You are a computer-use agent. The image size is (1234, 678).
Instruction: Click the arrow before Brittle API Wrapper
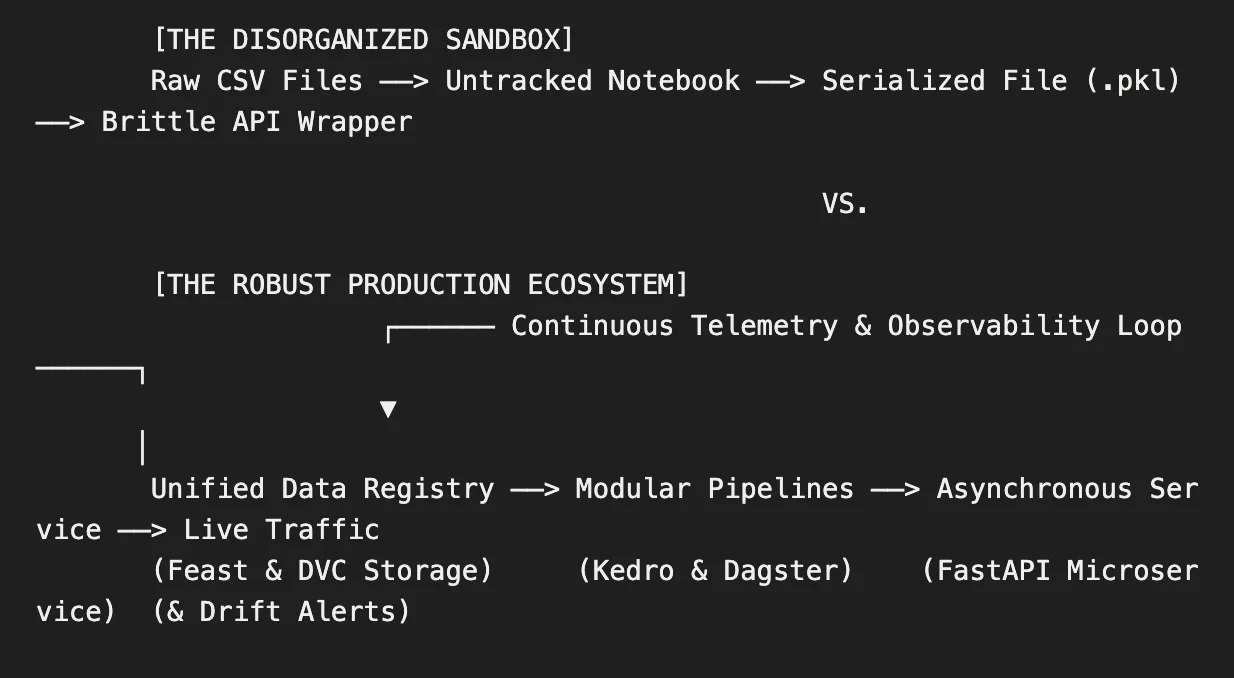[x=60, y=122]
